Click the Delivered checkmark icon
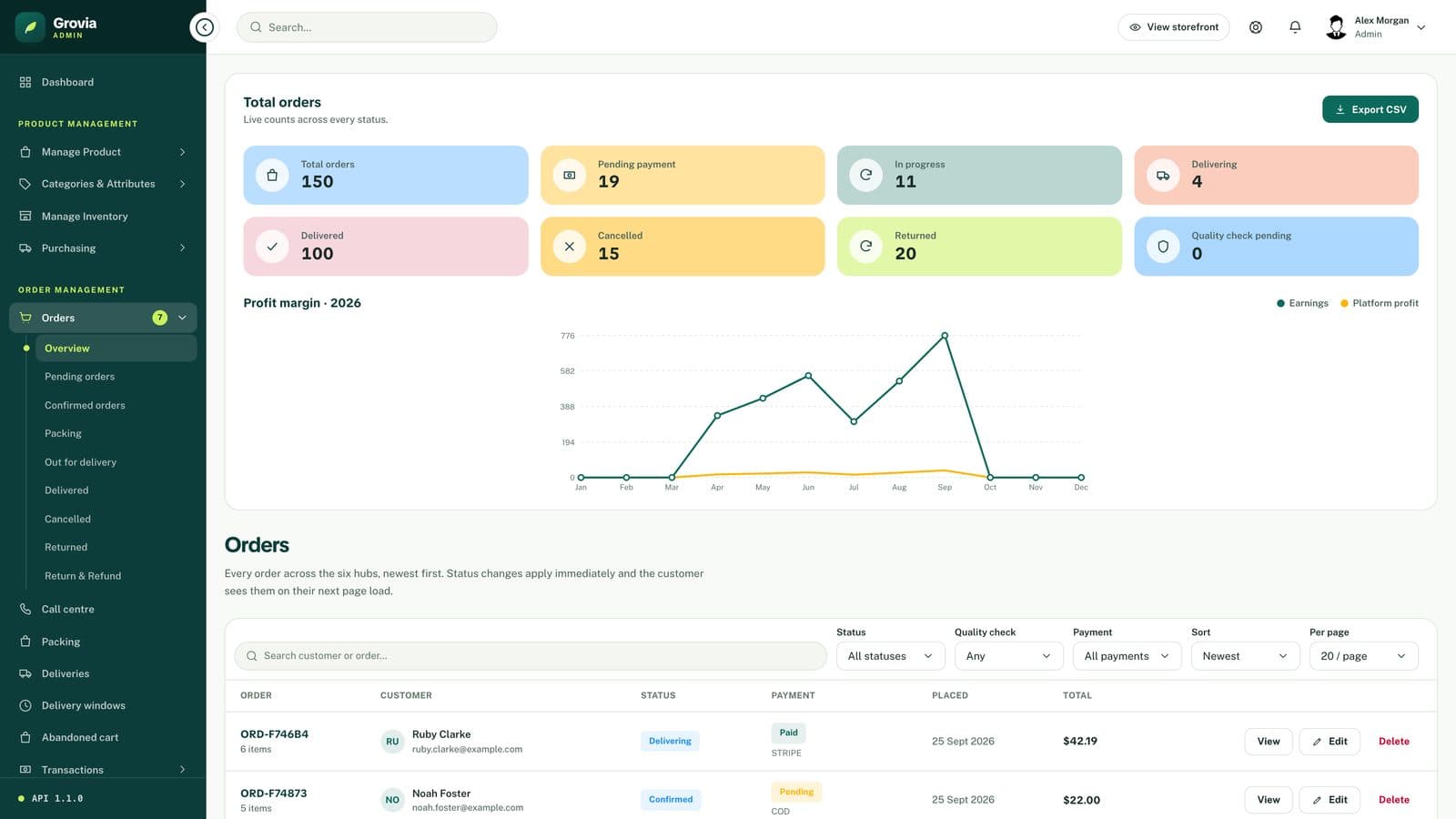Screen dimensions: 1456x819 272,246
